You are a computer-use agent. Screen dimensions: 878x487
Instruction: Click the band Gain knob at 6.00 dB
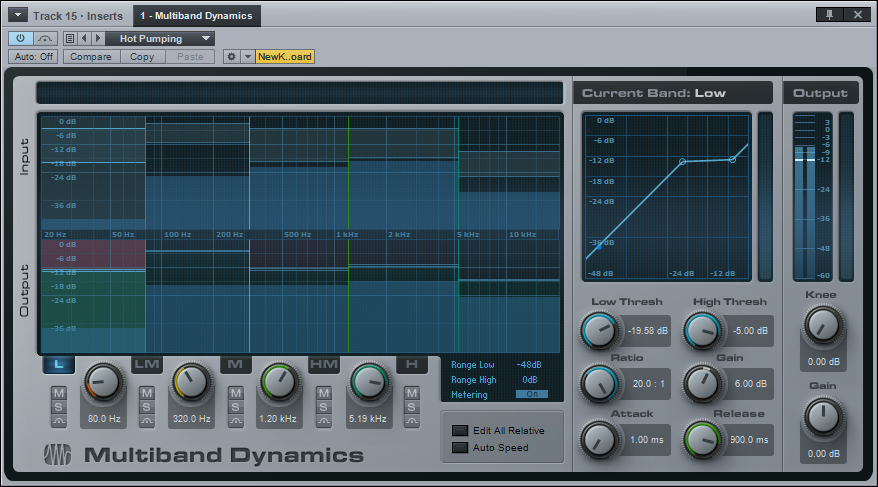tap(702, 384)
